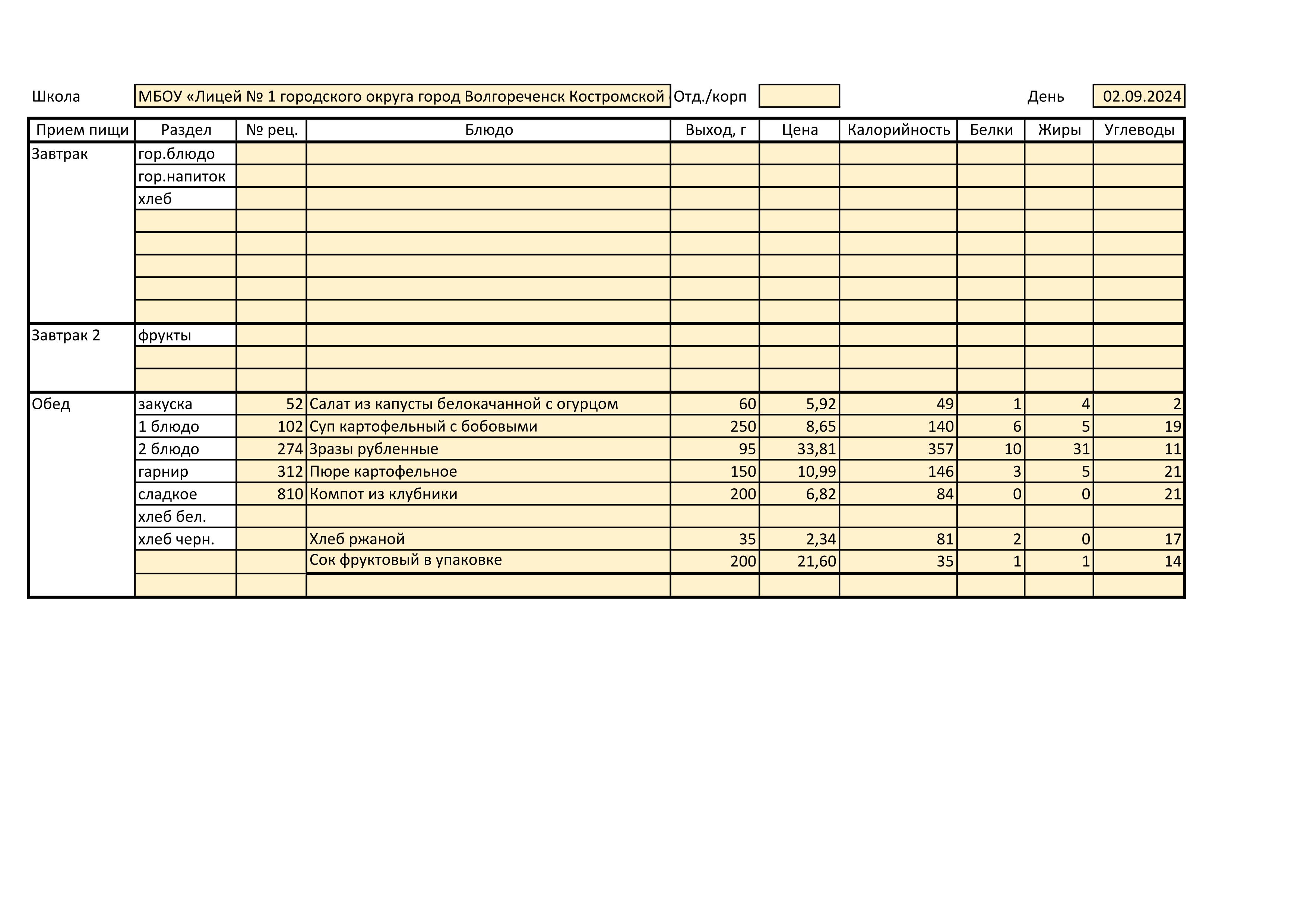Viewport: 1307px width, 924px height.
Task: Click the 'Цена' column header
Action: (799, 130)
